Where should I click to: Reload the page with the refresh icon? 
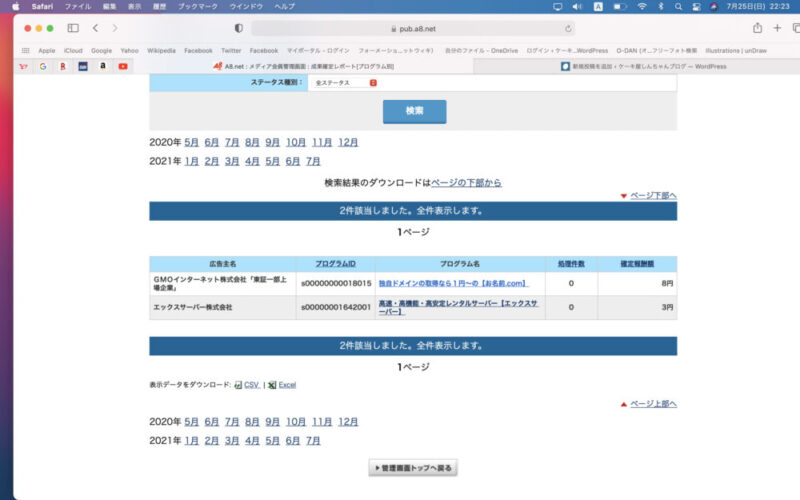coord(568,29)
